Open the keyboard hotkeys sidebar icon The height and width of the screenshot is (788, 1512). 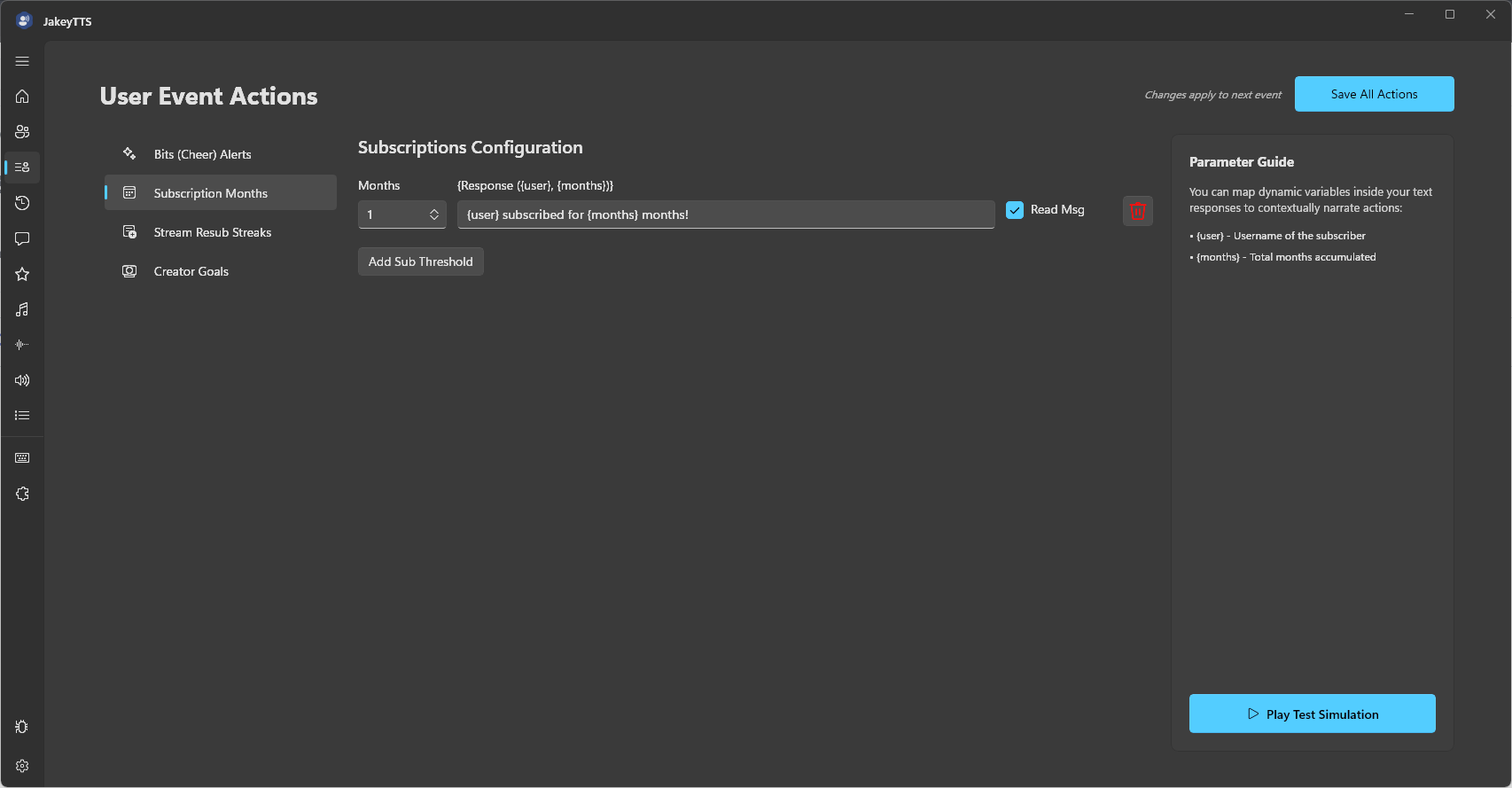(22, 458)
